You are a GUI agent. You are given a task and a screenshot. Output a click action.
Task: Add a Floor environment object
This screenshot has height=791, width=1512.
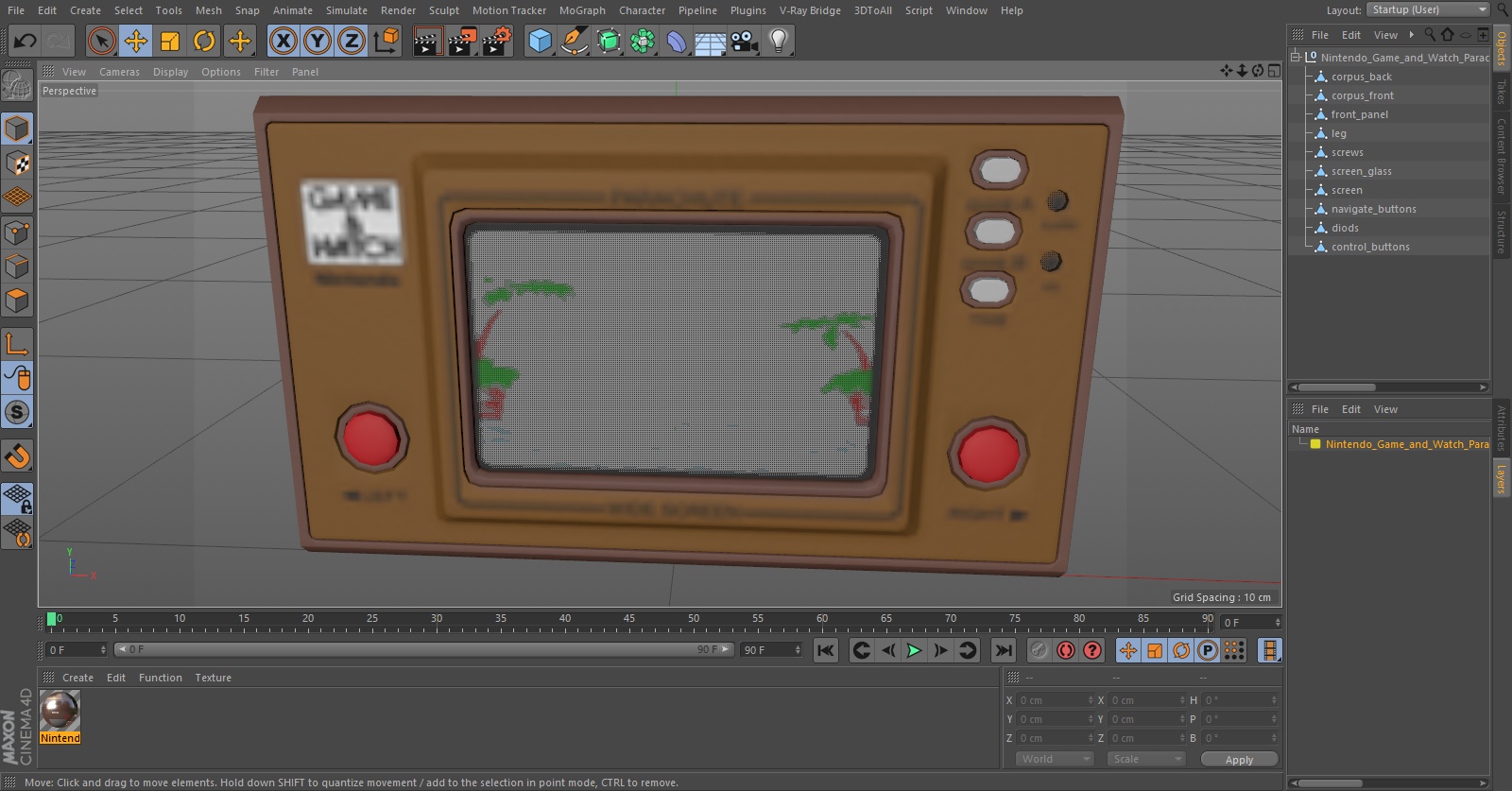(x=710, y=41)
